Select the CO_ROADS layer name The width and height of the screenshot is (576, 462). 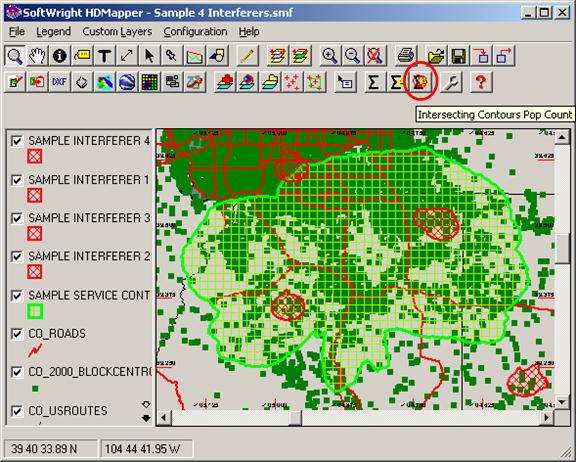[57, 334]
